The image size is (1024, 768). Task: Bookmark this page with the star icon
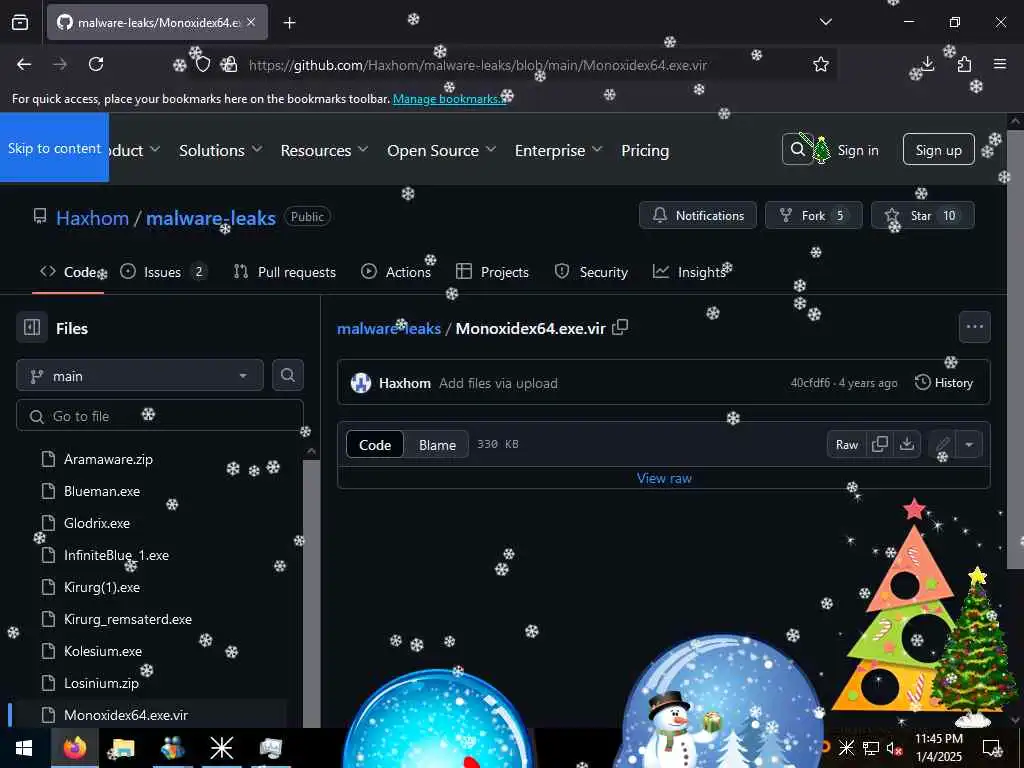click(x=821, y=64)
